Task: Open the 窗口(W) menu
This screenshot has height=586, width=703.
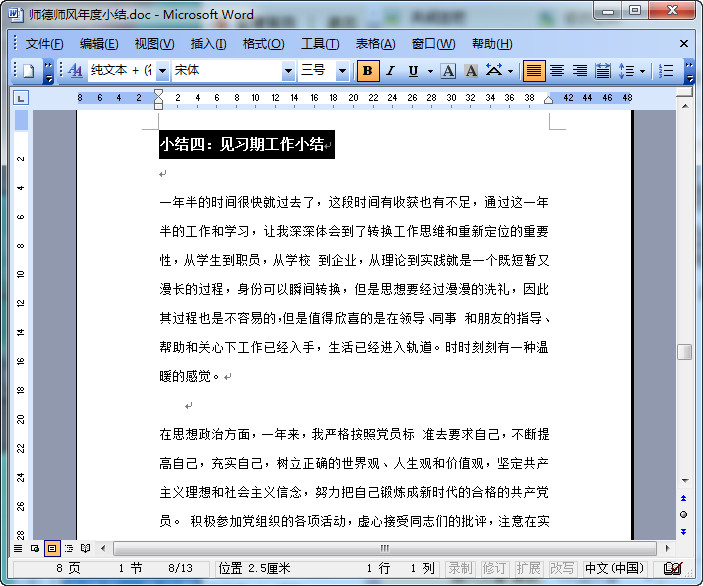Action: coord(433,43)
